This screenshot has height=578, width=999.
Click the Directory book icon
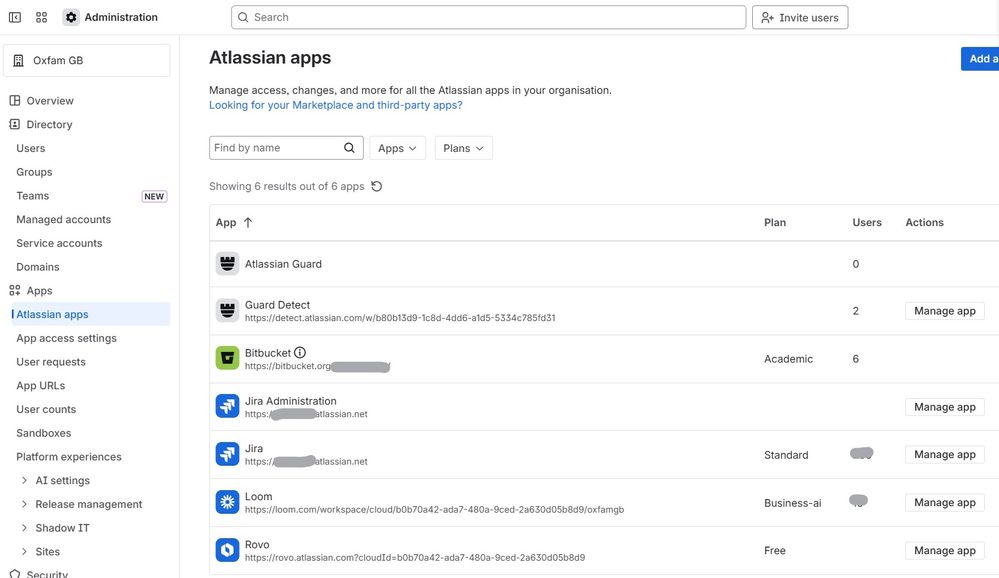click(15, 124)
